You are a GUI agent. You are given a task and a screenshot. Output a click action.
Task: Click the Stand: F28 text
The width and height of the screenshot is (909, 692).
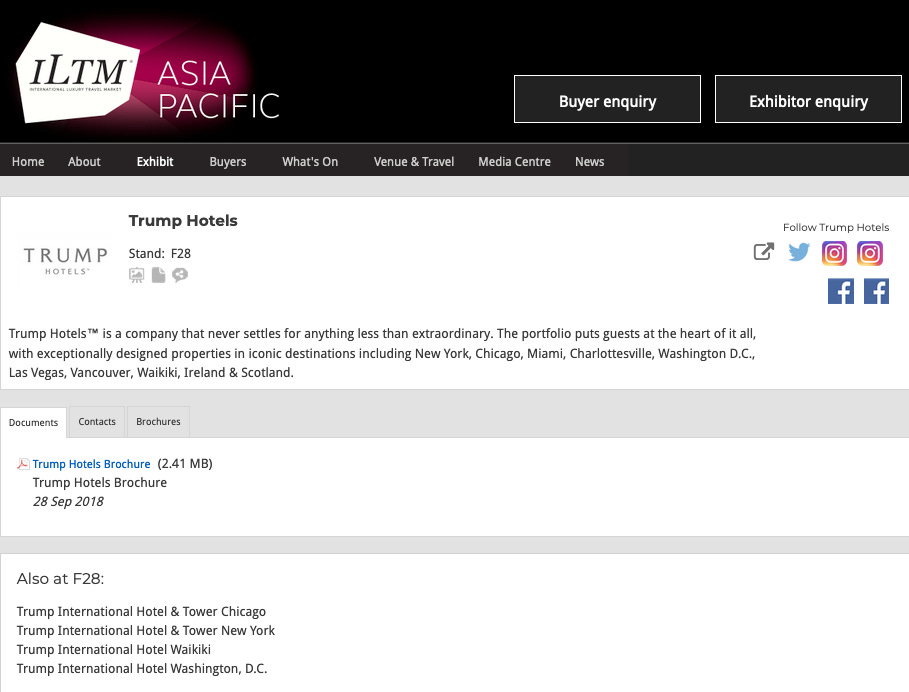(x=159, y=254)
